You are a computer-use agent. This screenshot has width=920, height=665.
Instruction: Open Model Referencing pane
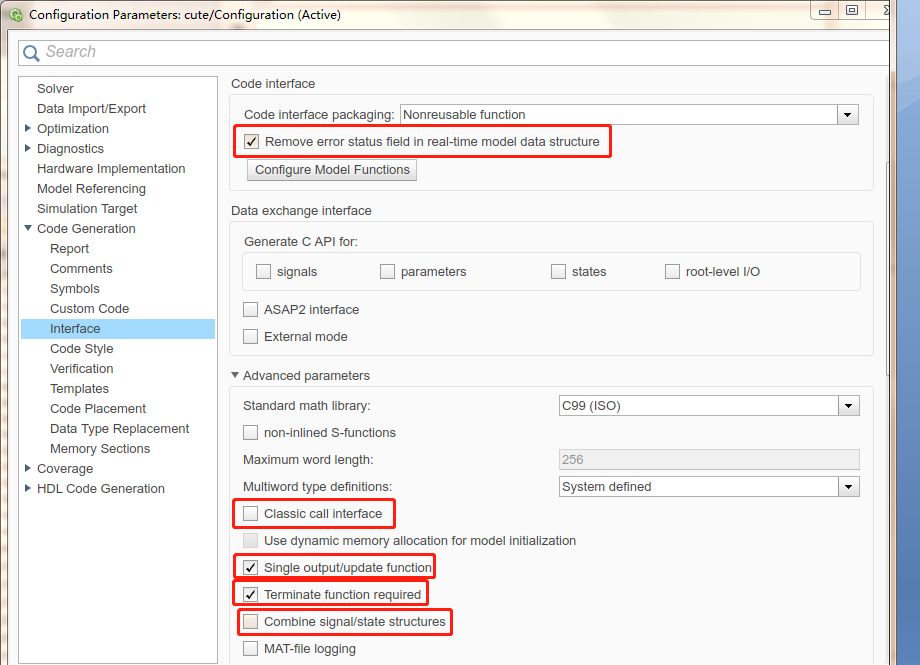92,188
